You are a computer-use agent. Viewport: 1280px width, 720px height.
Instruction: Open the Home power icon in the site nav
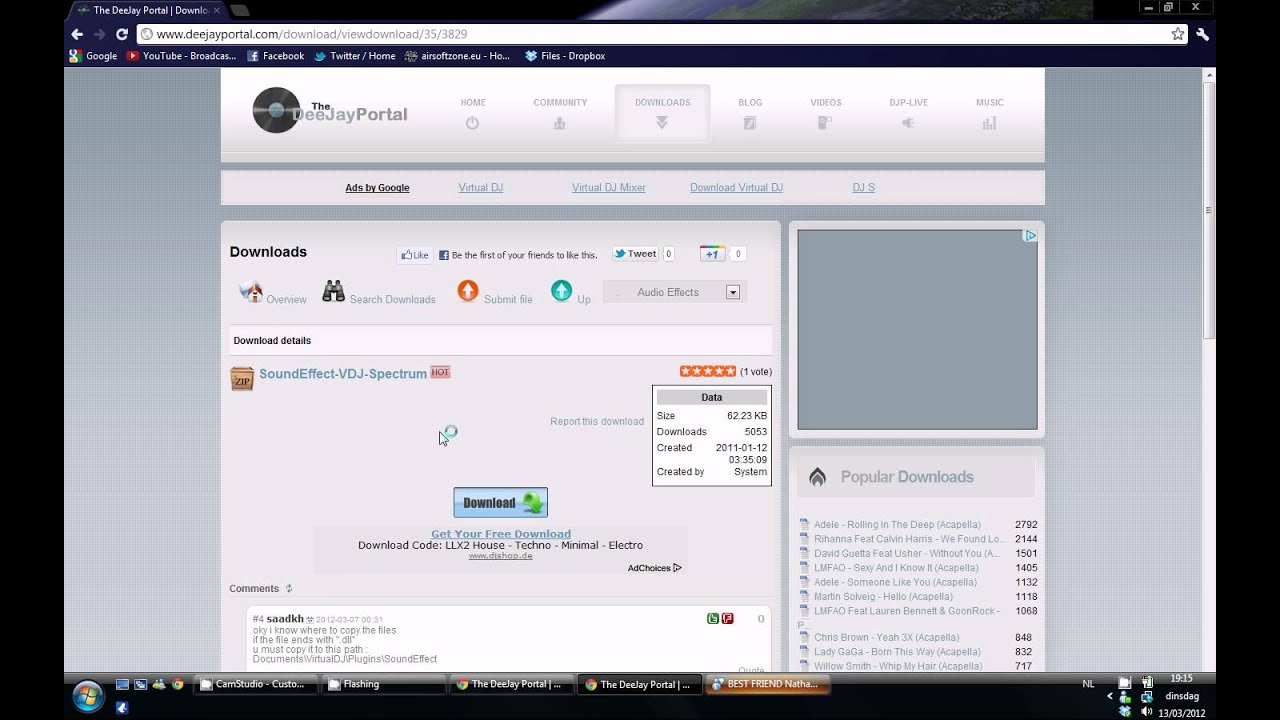click(473, 123)
